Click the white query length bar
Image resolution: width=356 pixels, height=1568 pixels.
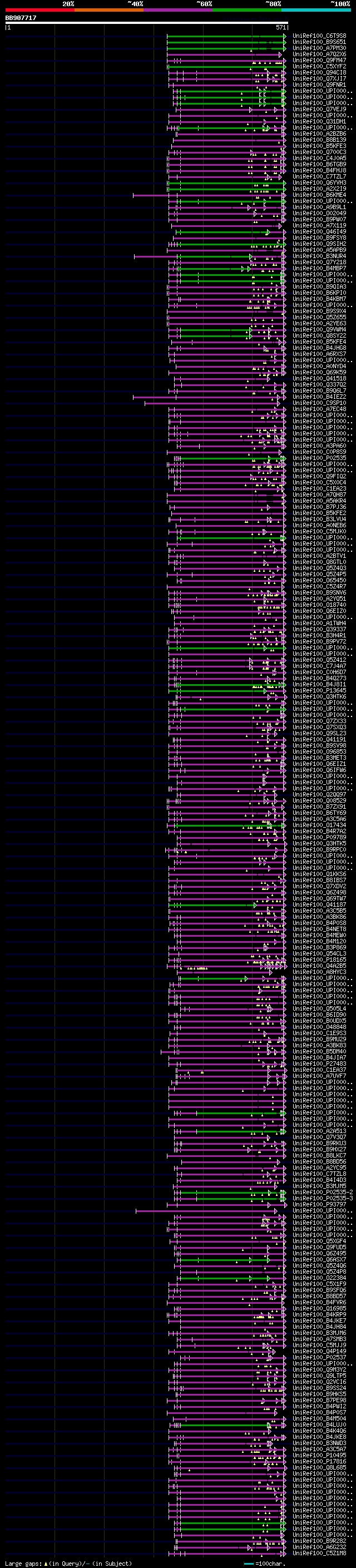click(x=147, y=23)
